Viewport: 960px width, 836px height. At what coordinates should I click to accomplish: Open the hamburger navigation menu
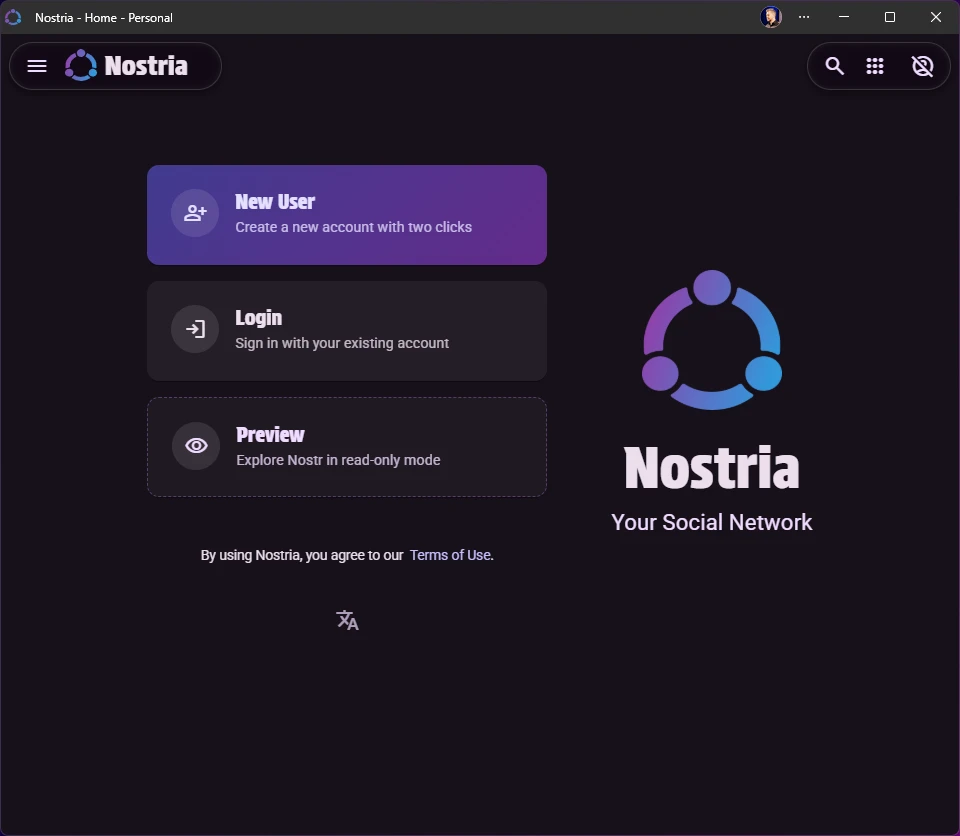[x=37, y=66]
